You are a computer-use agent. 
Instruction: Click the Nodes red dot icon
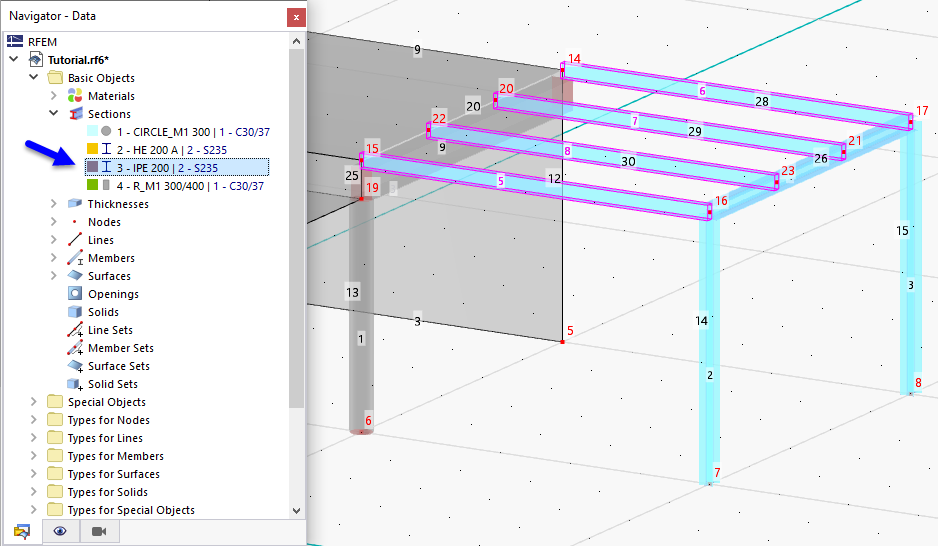75,221
